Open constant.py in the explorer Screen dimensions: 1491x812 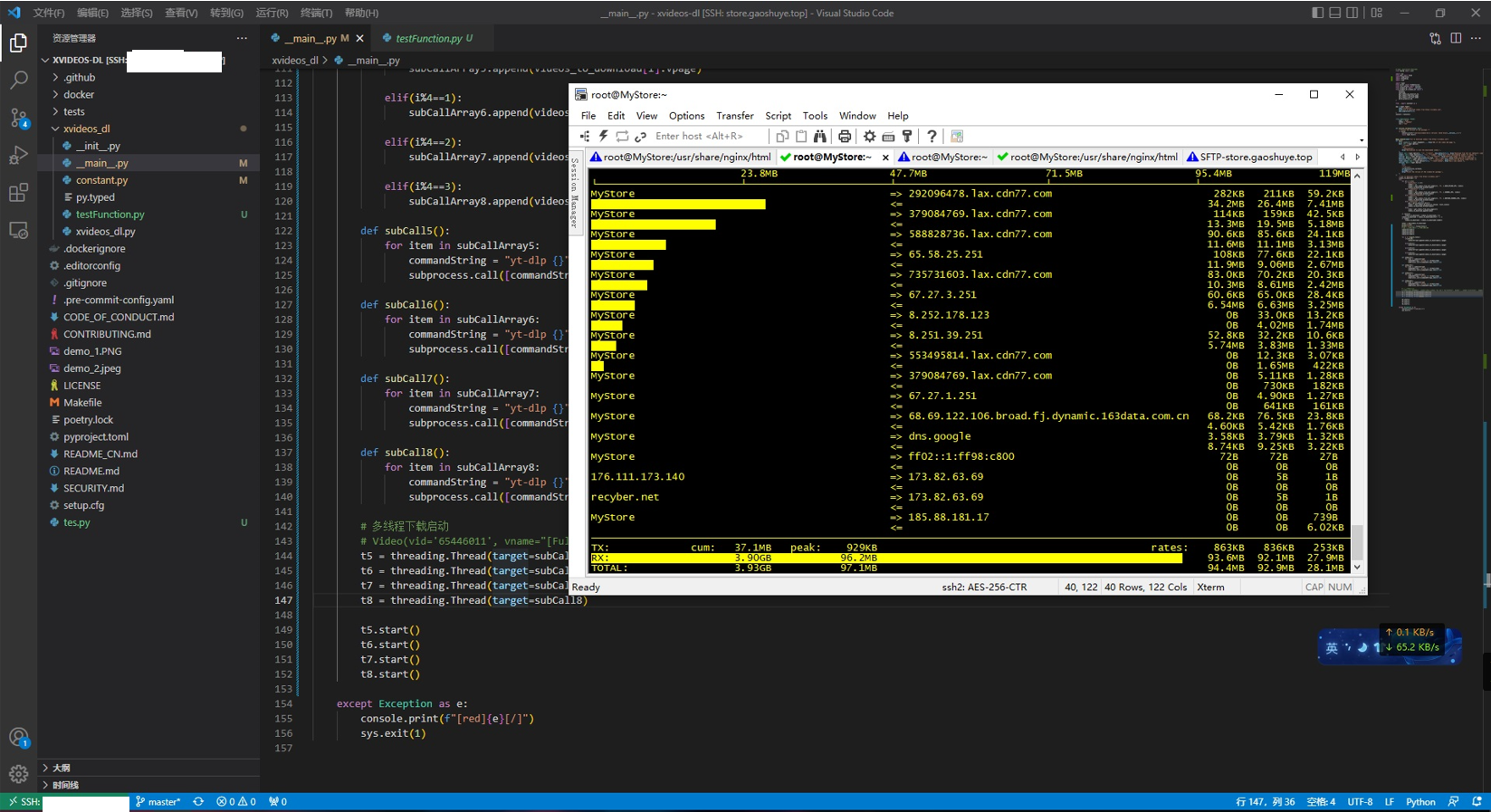point(149,180)
